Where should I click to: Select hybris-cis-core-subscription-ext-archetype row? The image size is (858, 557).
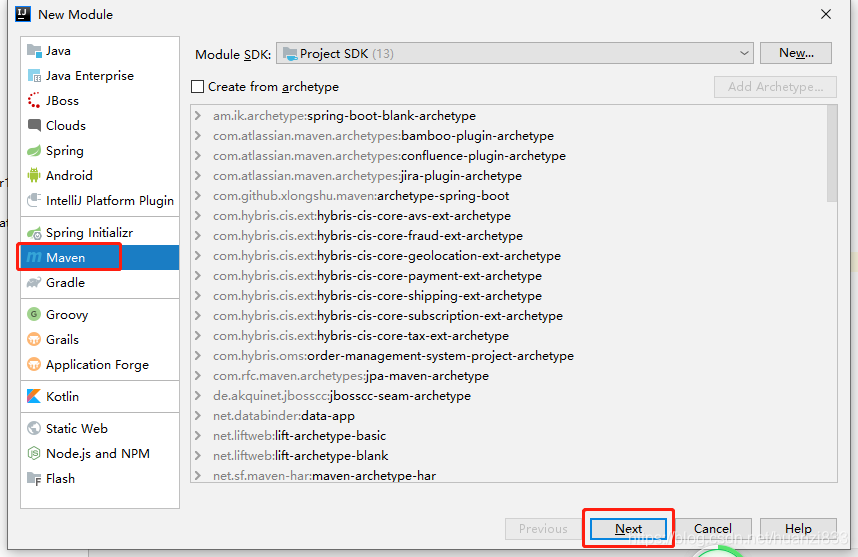(x=509, y=316)
